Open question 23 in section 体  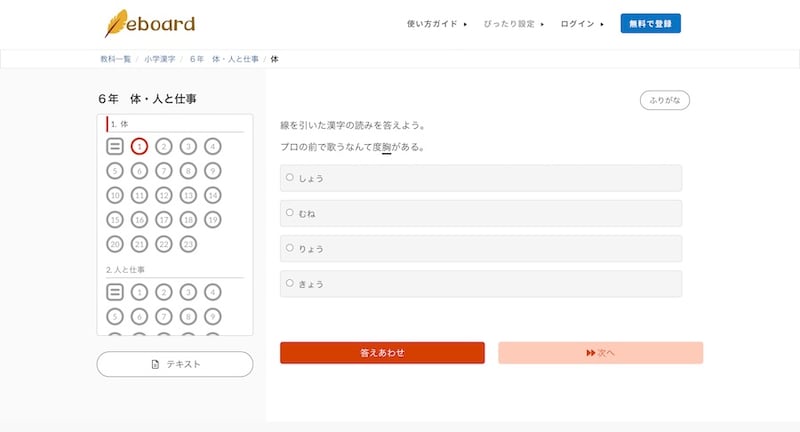coord(188,244)
